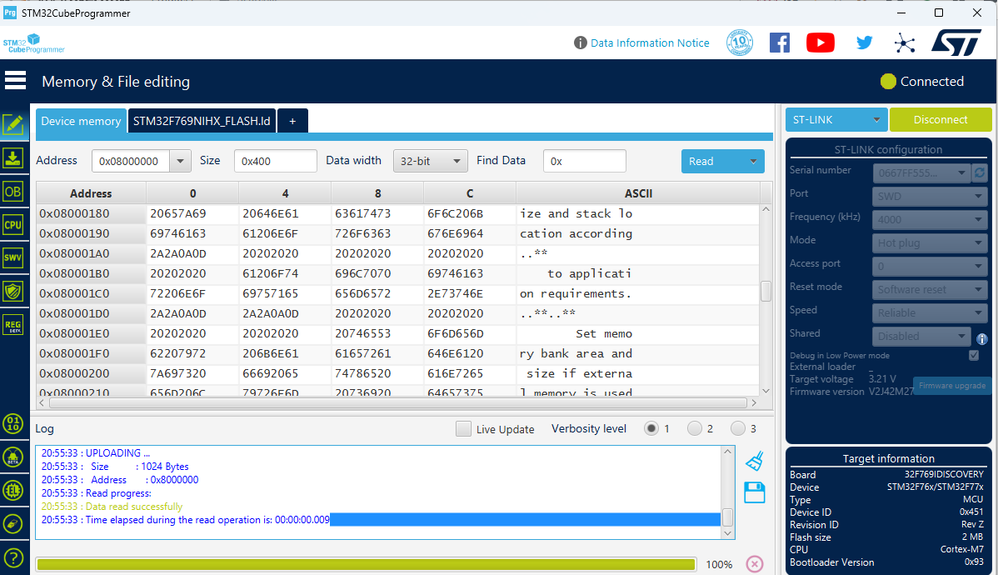Switch to Device memory tab
The height and width of the screenshot is (575, 998).
[x=81, y=121]
